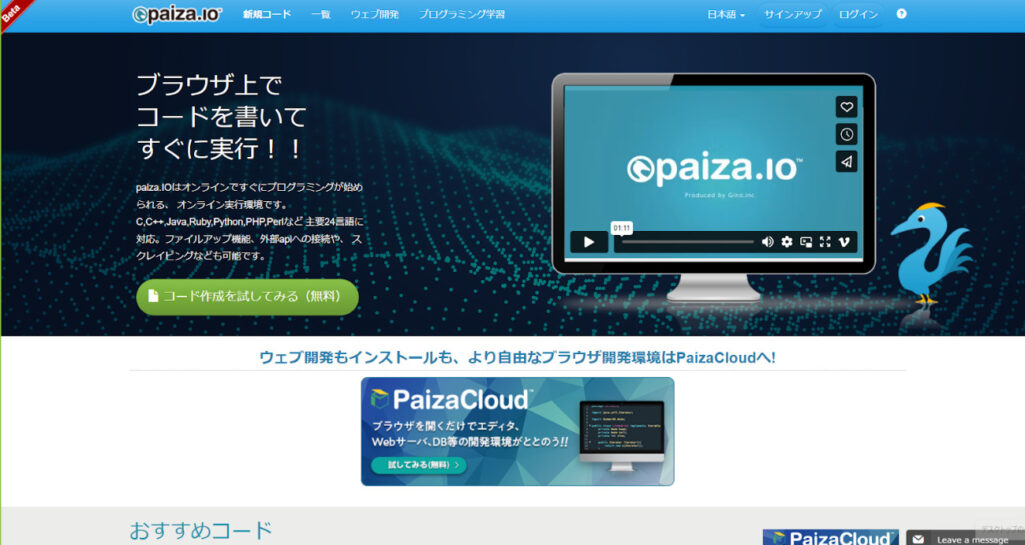The width and height of the screenshot is (1025, 545).
Task: Click コード作成を試してみる（無料）green button
Action: pyautogui.click(x=247, y=297)
